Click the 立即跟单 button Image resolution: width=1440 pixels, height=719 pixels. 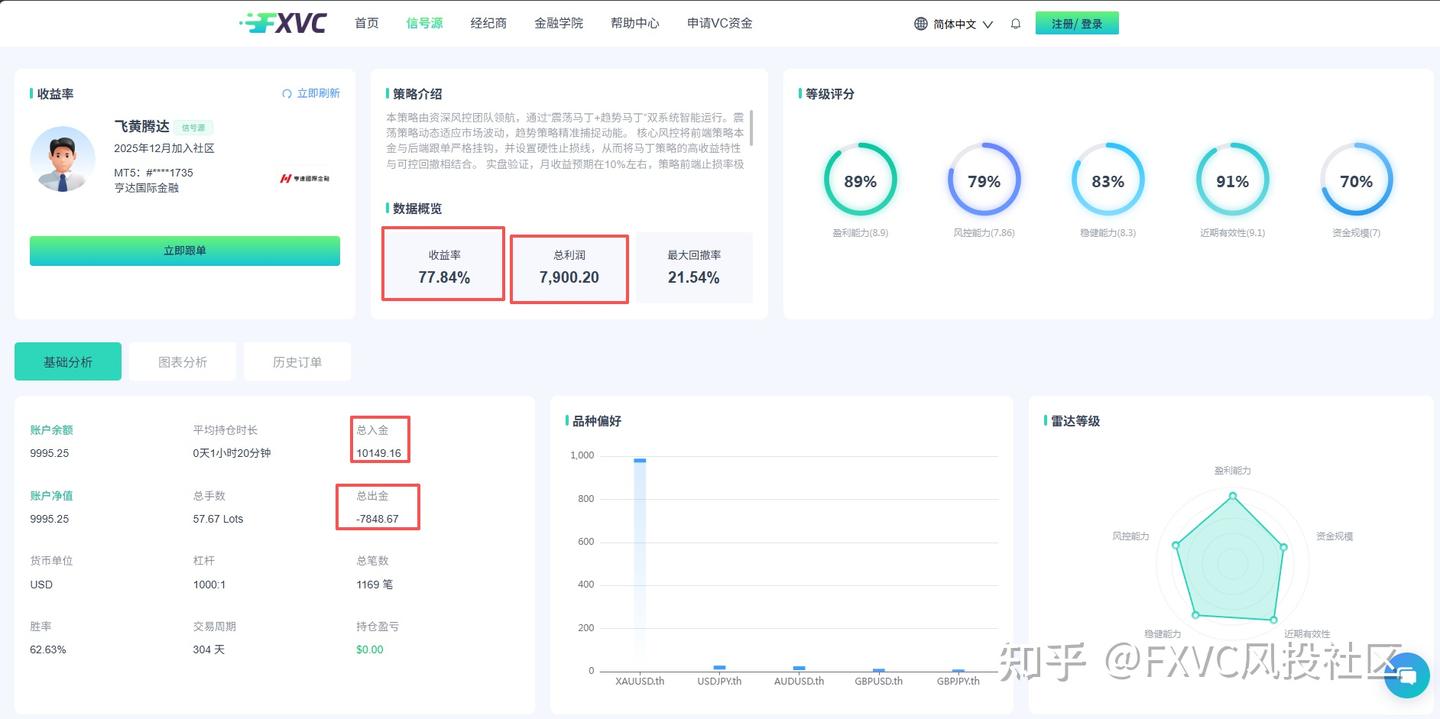point(184,250)
